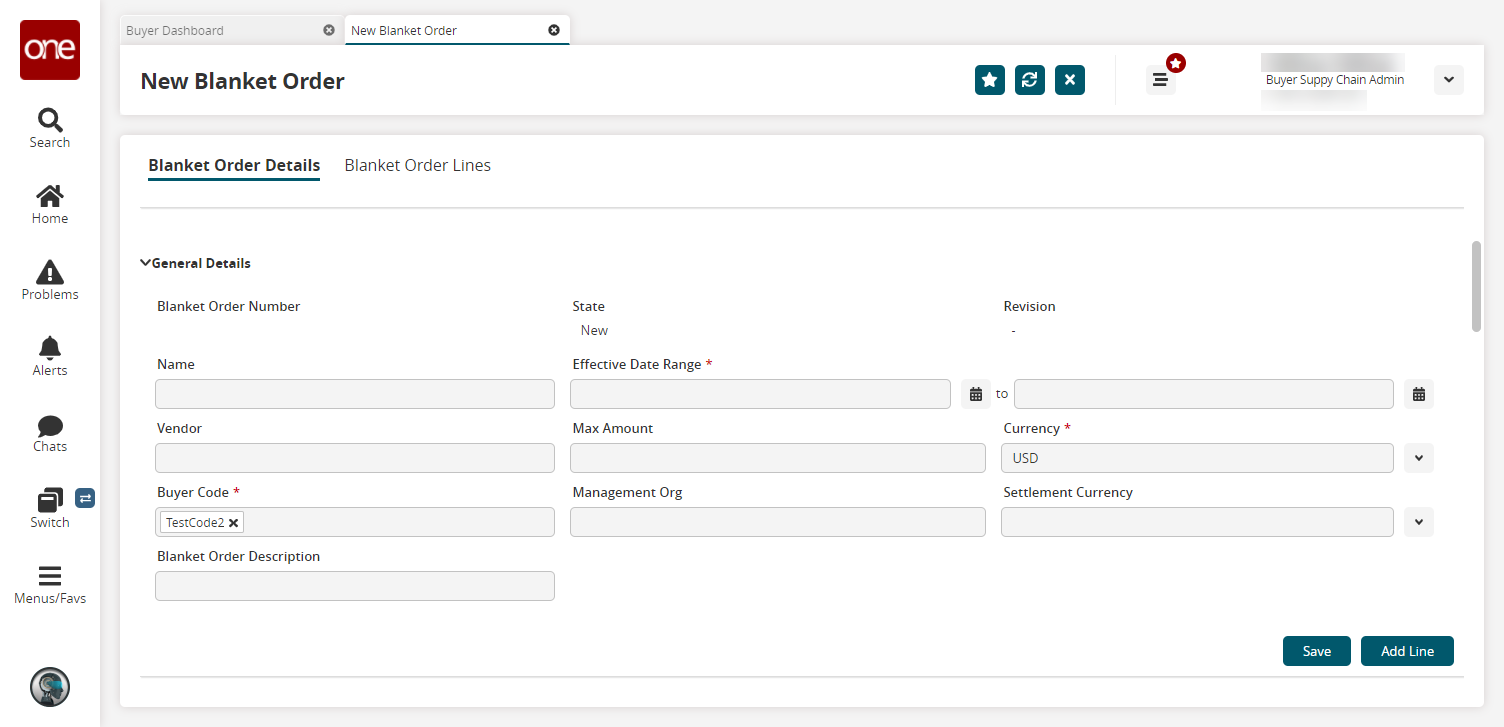Click the Add Line button
Viewport: 1504px width, 727px height.
1406,651
